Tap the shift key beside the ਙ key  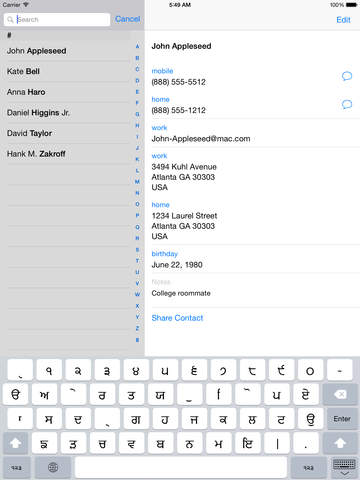15,443
